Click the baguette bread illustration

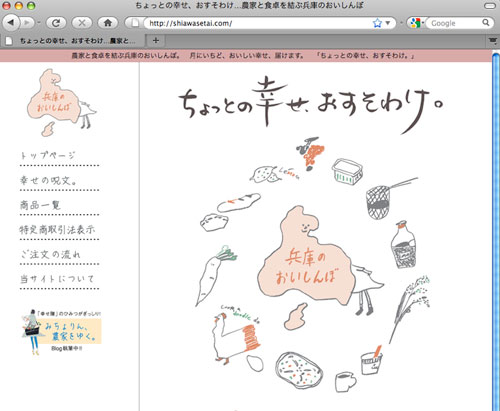[239, 202]
